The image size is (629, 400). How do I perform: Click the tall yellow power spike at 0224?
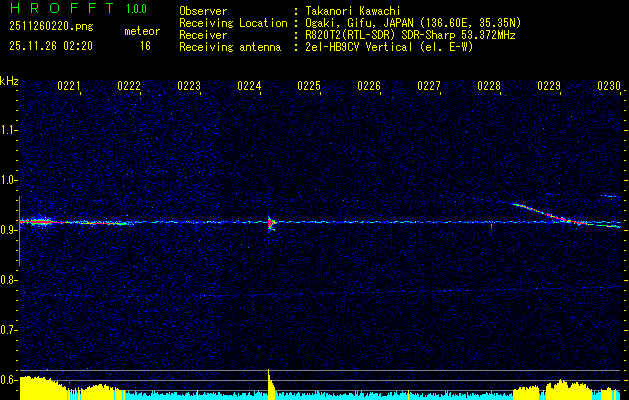tap(271, 384)
